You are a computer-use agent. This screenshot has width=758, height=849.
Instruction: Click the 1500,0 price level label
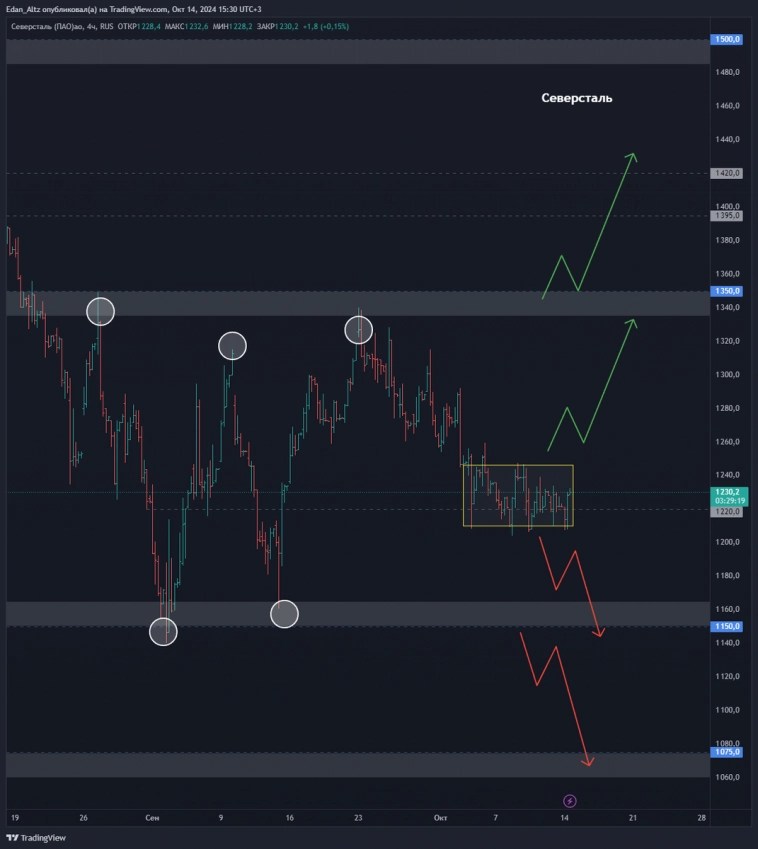coord(726,39)
